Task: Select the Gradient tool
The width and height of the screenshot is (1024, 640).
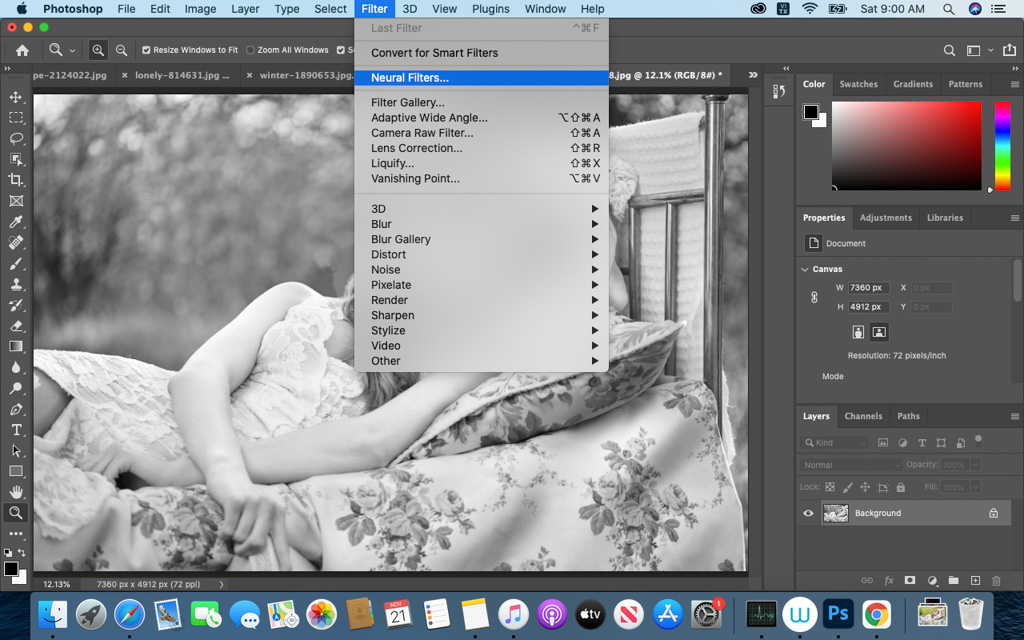Action: [16, 346]
